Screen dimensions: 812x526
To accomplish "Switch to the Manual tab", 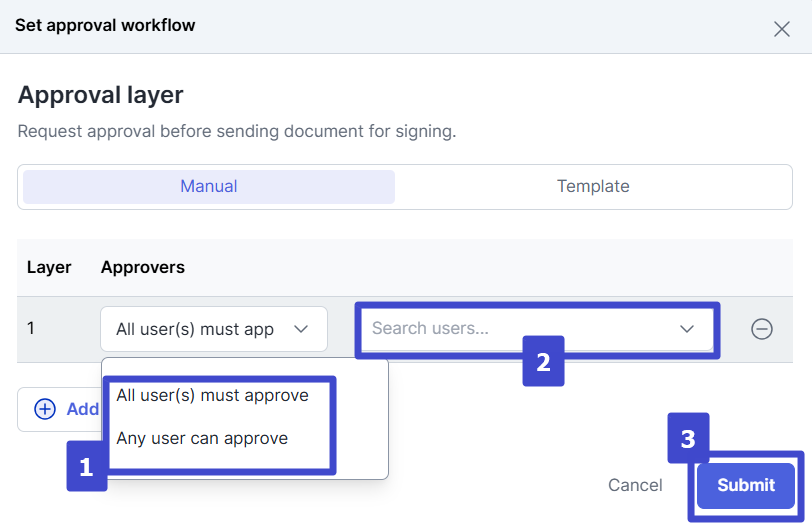I will (209, 187).
